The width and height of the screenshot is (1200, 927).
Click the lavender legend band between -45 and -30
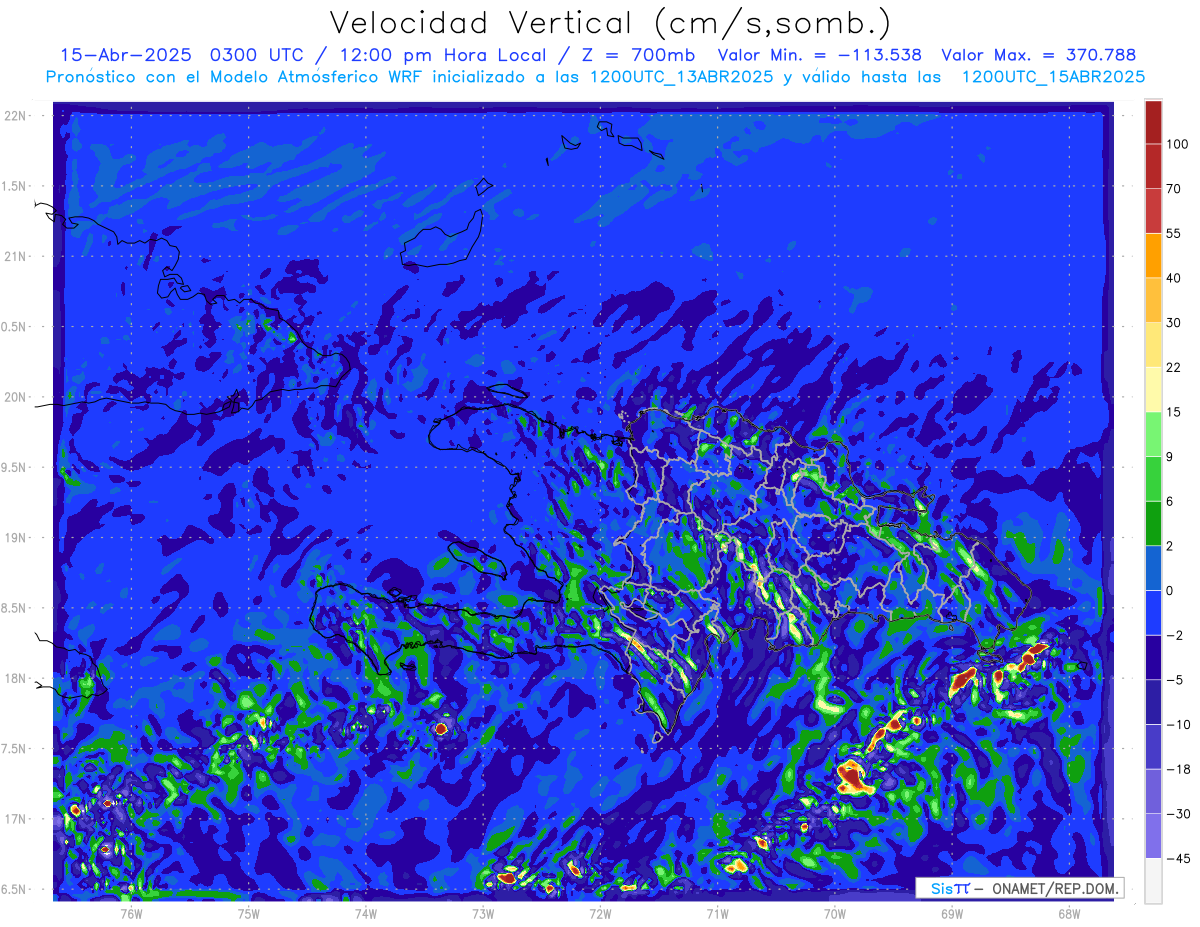[1153, 836]
